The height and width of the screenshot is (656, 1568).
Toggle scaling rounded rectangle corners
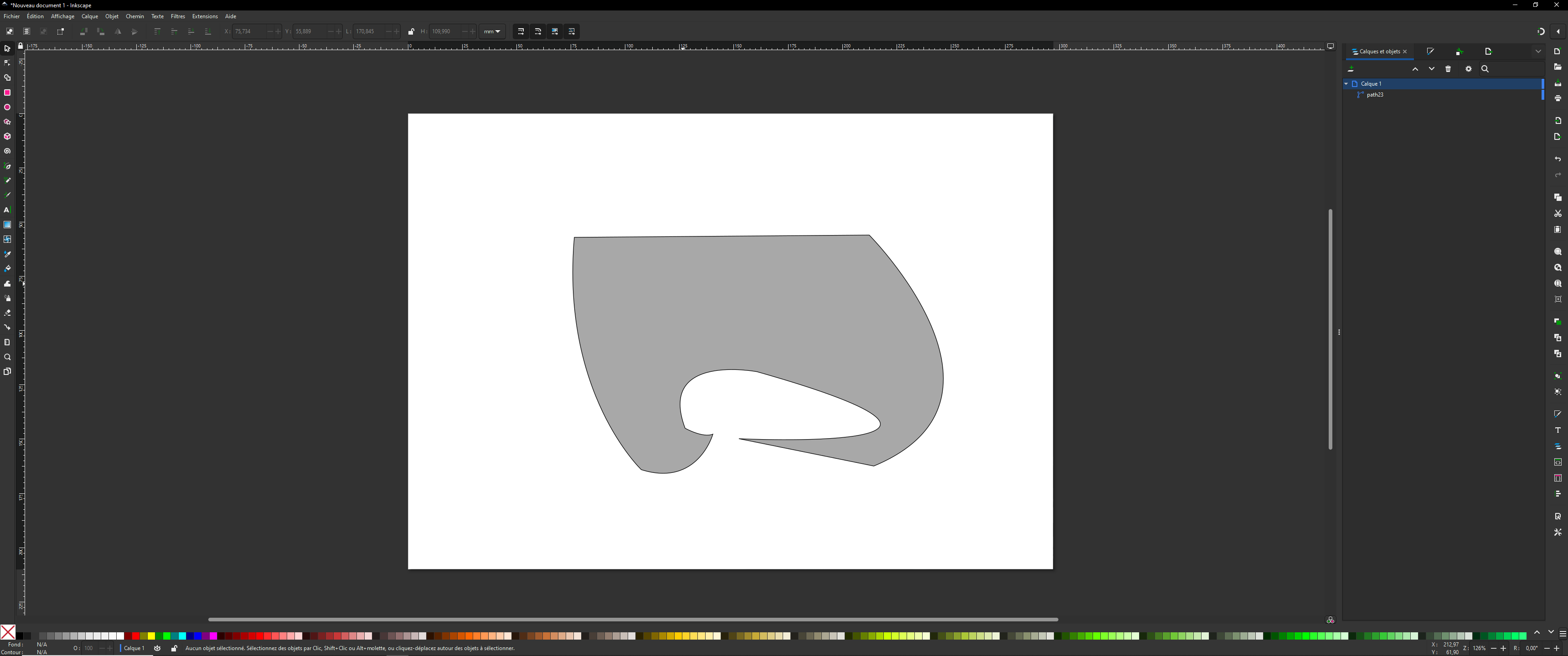537,31
